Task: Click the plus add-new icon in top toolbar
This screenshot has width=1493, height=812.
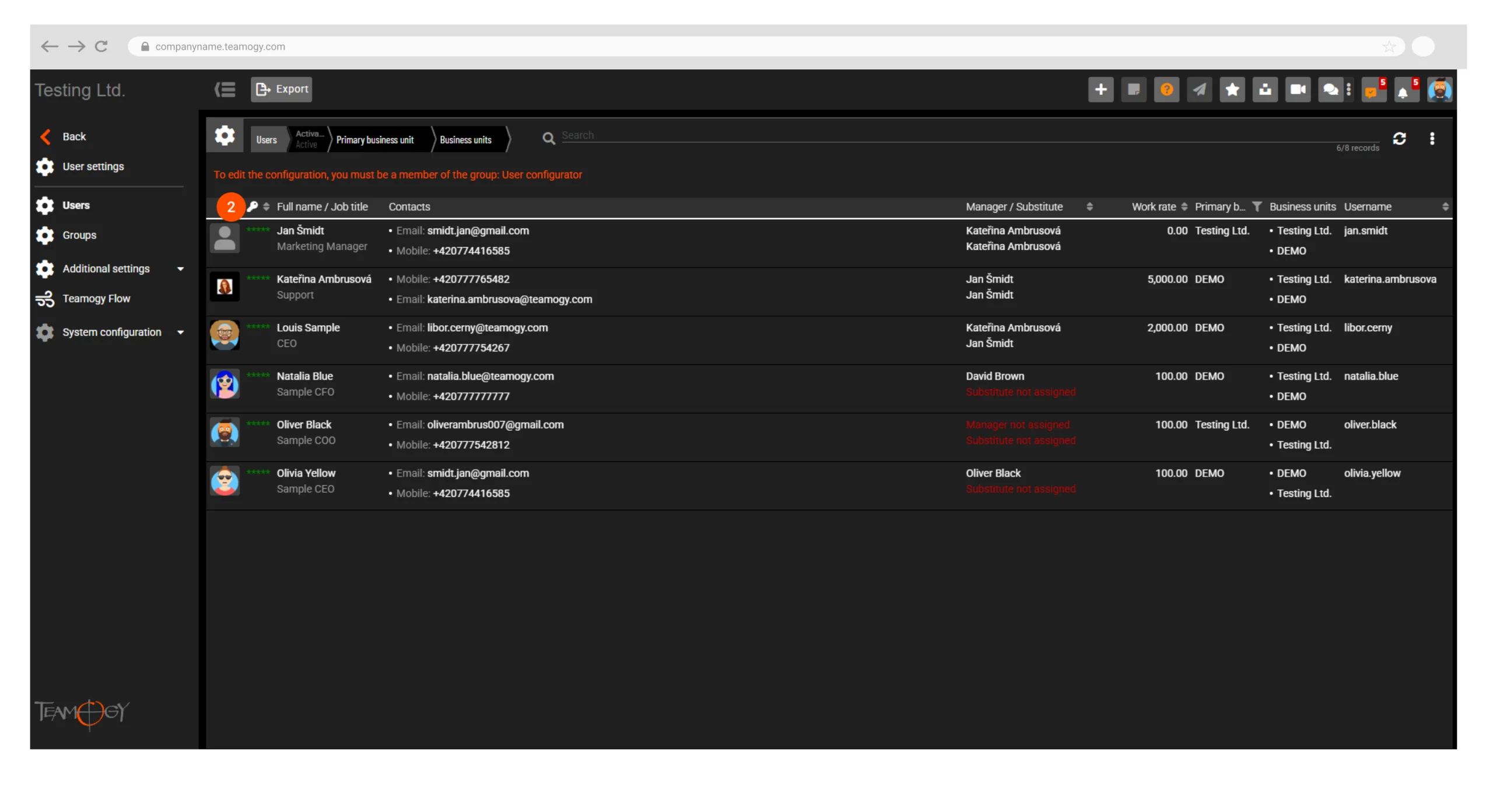Action: tap(1100, 90)
